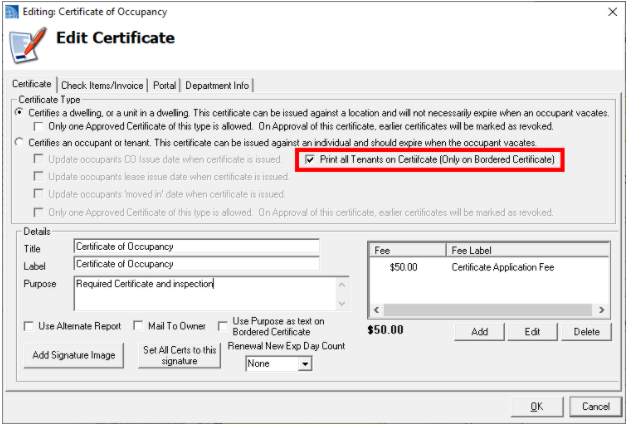Click into the Title input field
Image resolution: width=629 pixels, height=427 pixels.
point(197,246)
